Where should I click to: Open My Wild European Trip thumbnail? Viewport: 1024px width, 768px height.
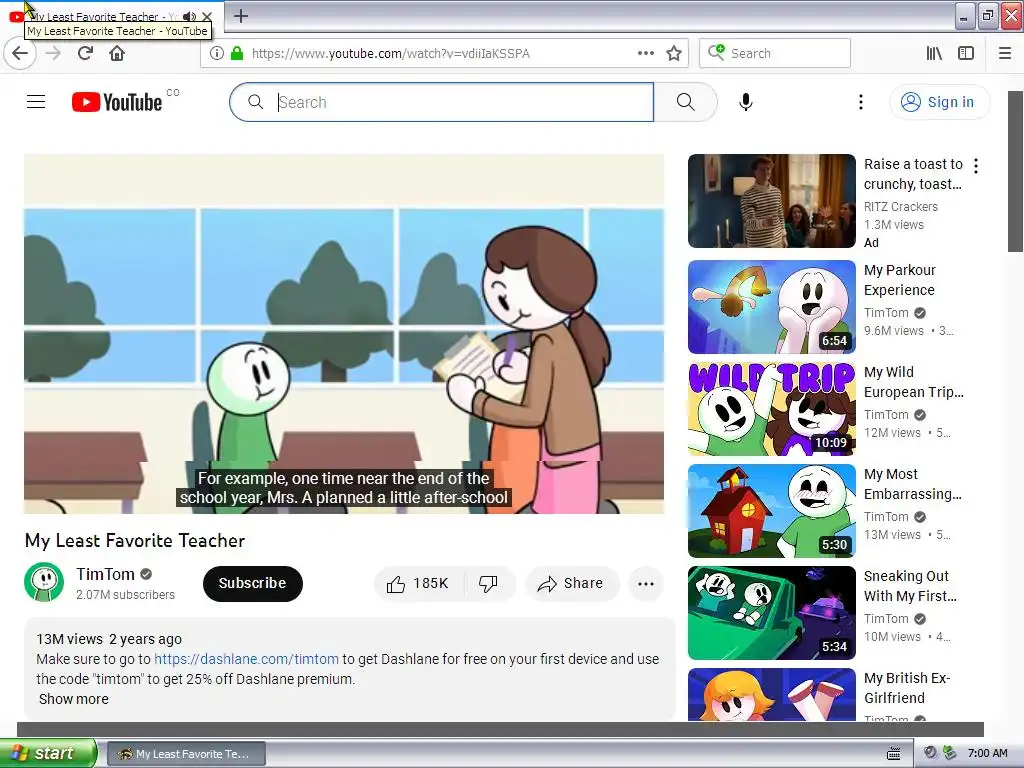pos(771,409)
